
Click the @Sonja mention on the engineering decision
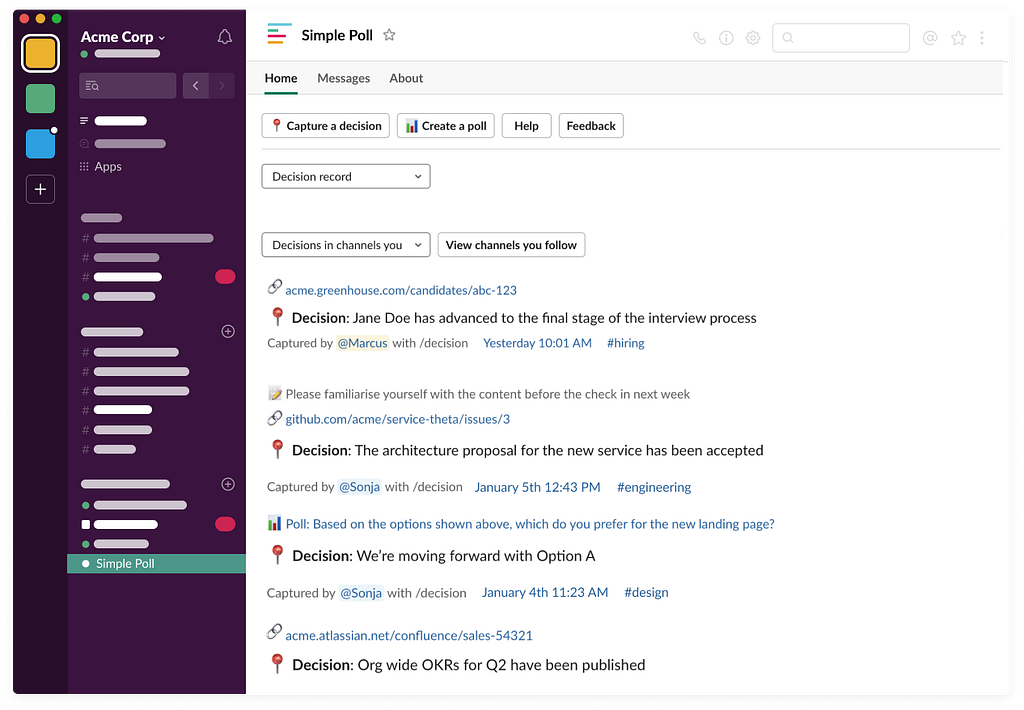pyautogui.click(x=360, y=487)
